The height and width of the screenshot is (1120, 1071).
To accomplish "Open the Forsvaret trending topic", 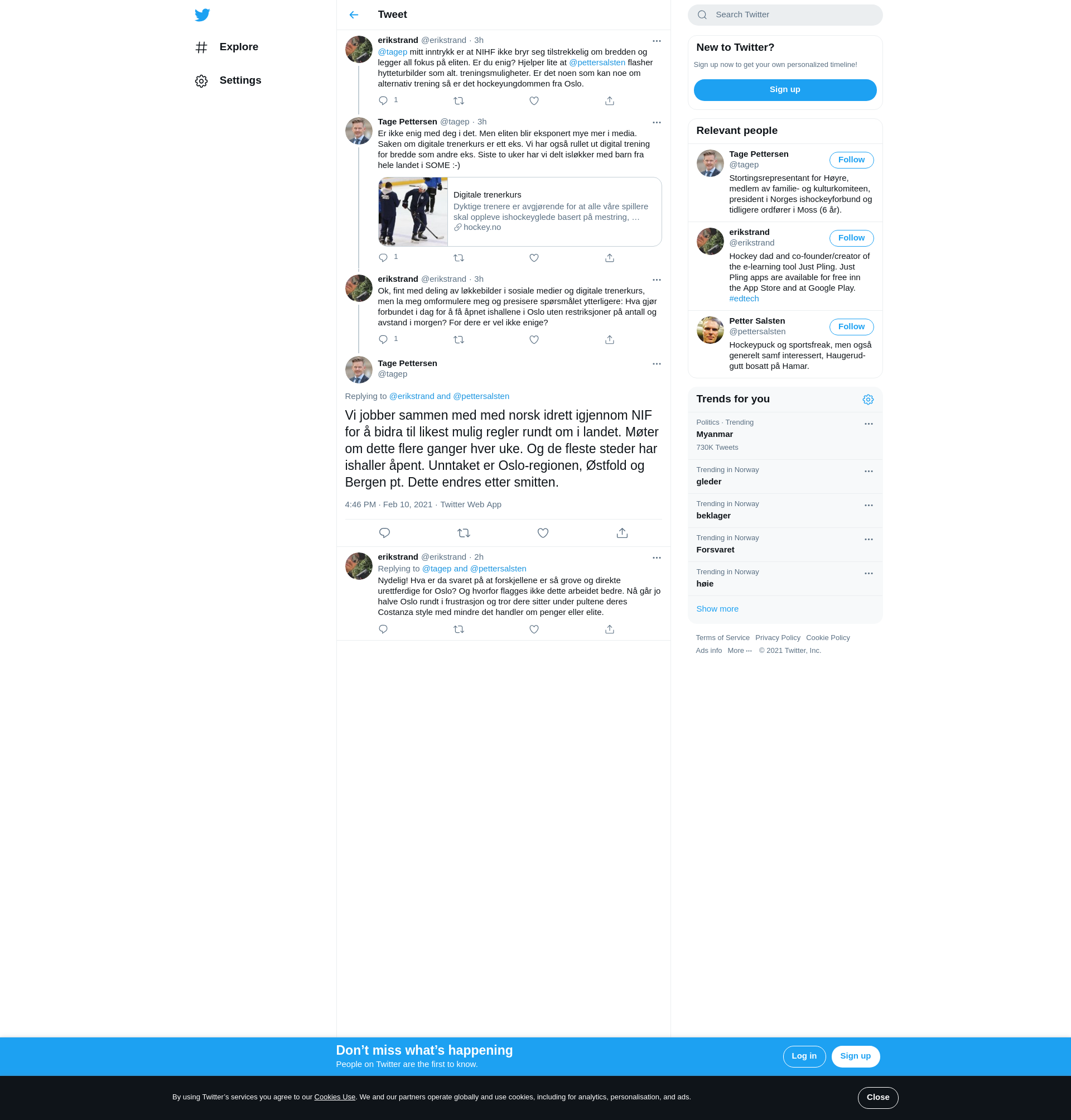I will [785, 545].
